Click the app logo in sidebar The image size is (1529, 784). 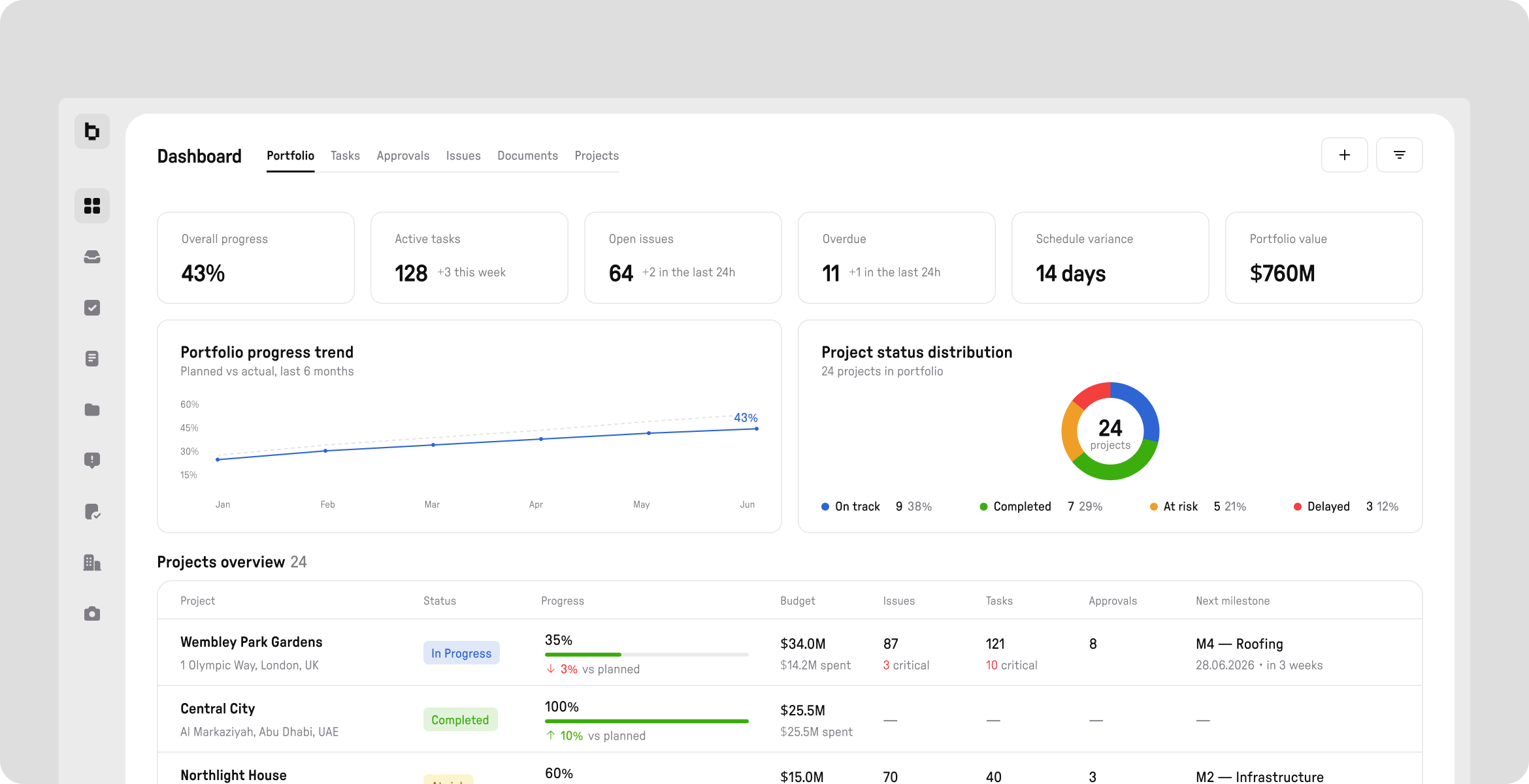click(x=92, y=131)
